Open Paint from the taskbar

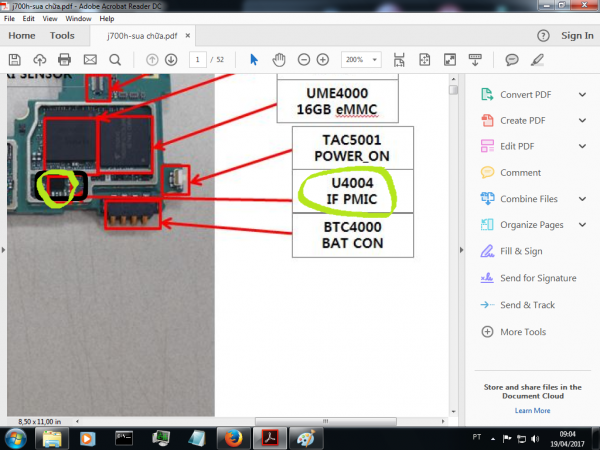click(306, 439)
